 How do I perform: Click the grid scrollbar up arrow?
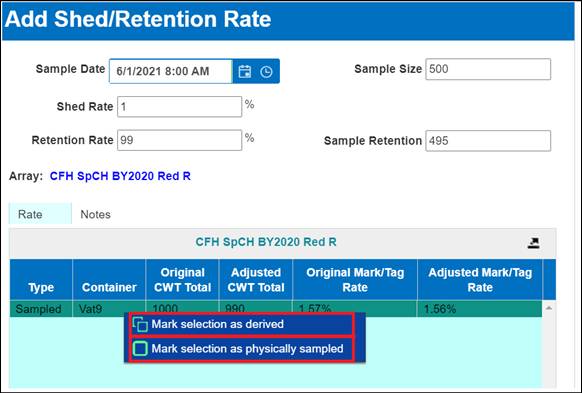coord(549,308)
